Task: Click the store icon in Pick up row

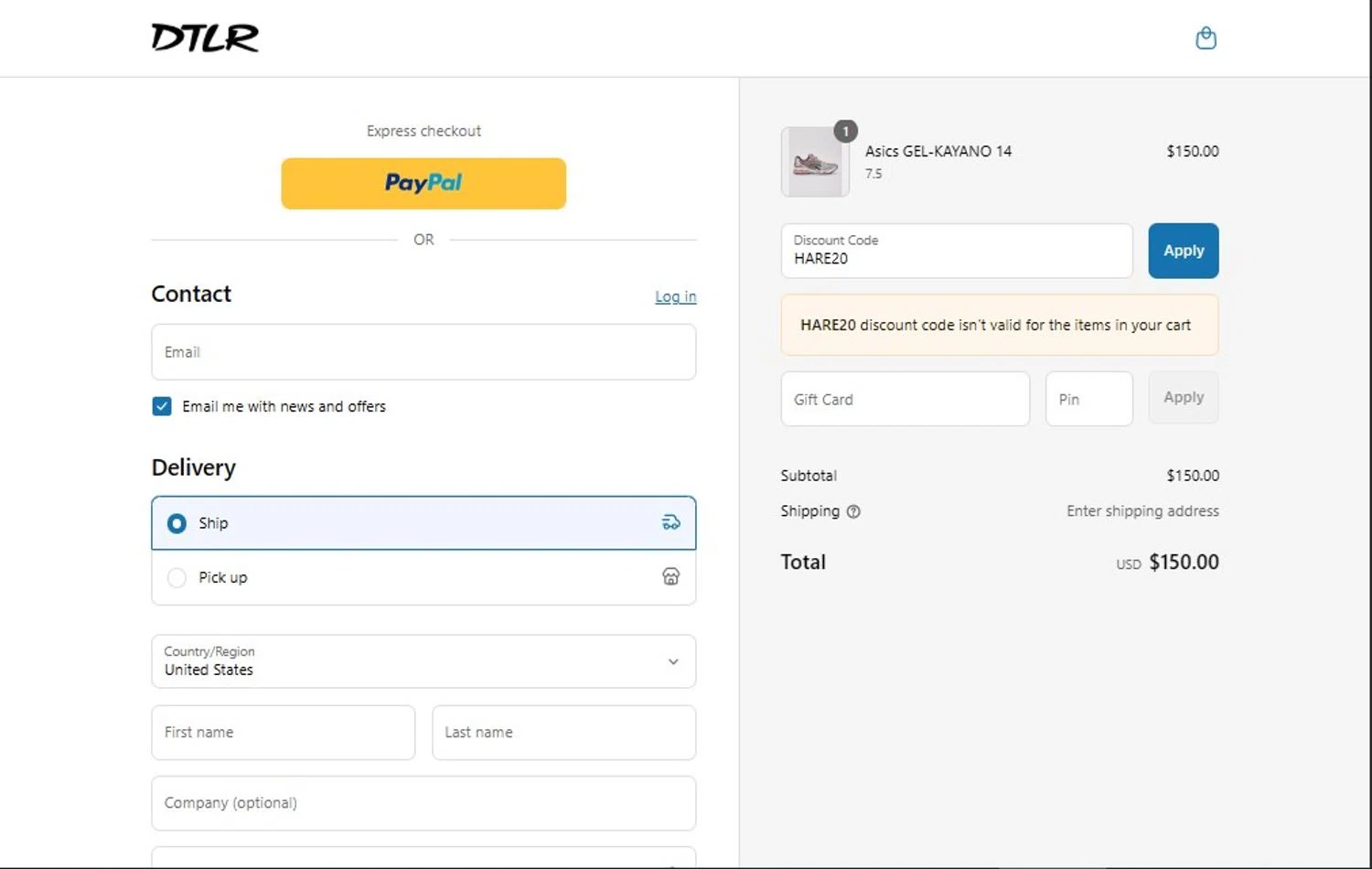Action: coord(670,576)
